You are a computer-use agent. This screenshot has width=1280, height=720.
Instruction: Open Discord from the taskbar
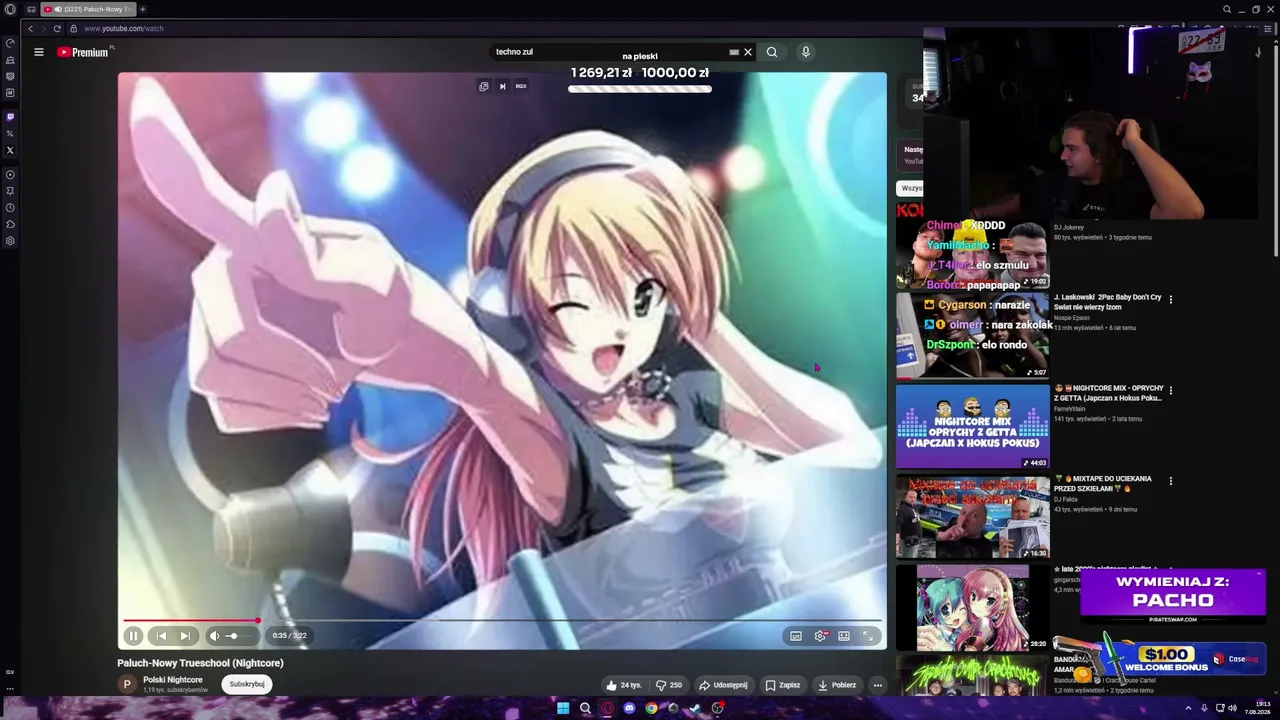click(x=629, y=708)
